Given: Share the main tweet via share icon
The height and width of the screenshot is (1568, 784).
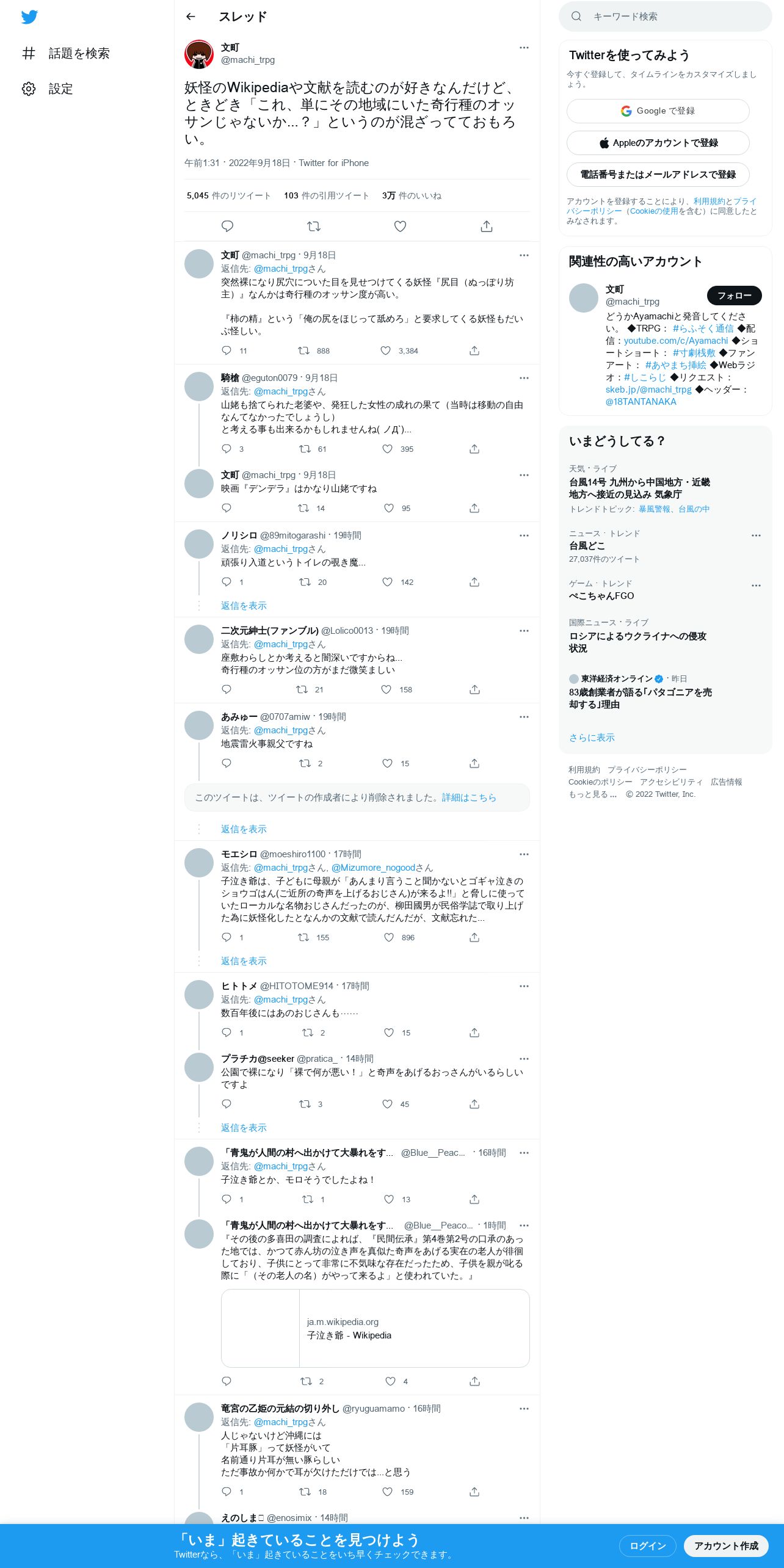Looking at the screenshot, I should point(487,227).
